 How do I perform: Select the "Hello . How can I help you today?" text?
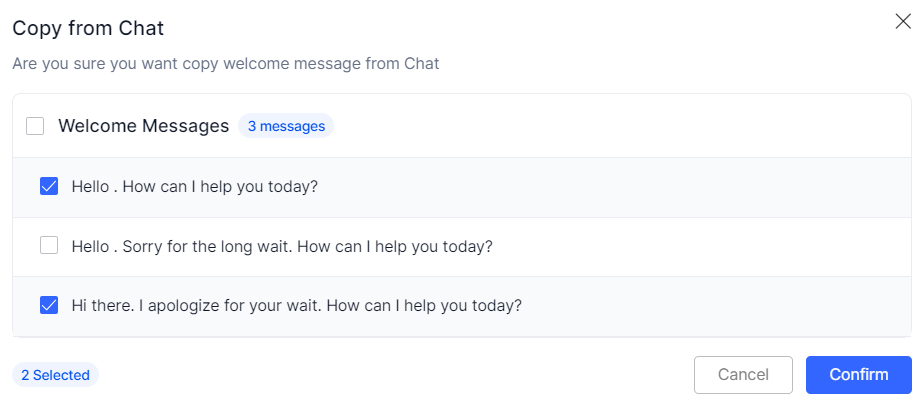[x=194, y=186]
